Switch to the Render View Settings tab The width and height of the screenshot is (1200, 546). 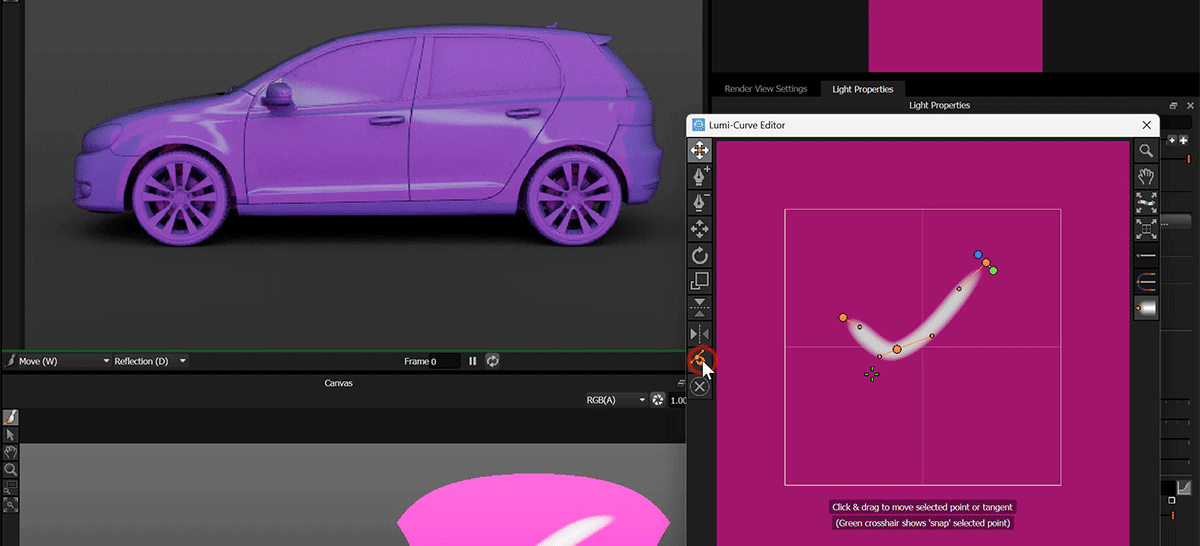(765, 89)
